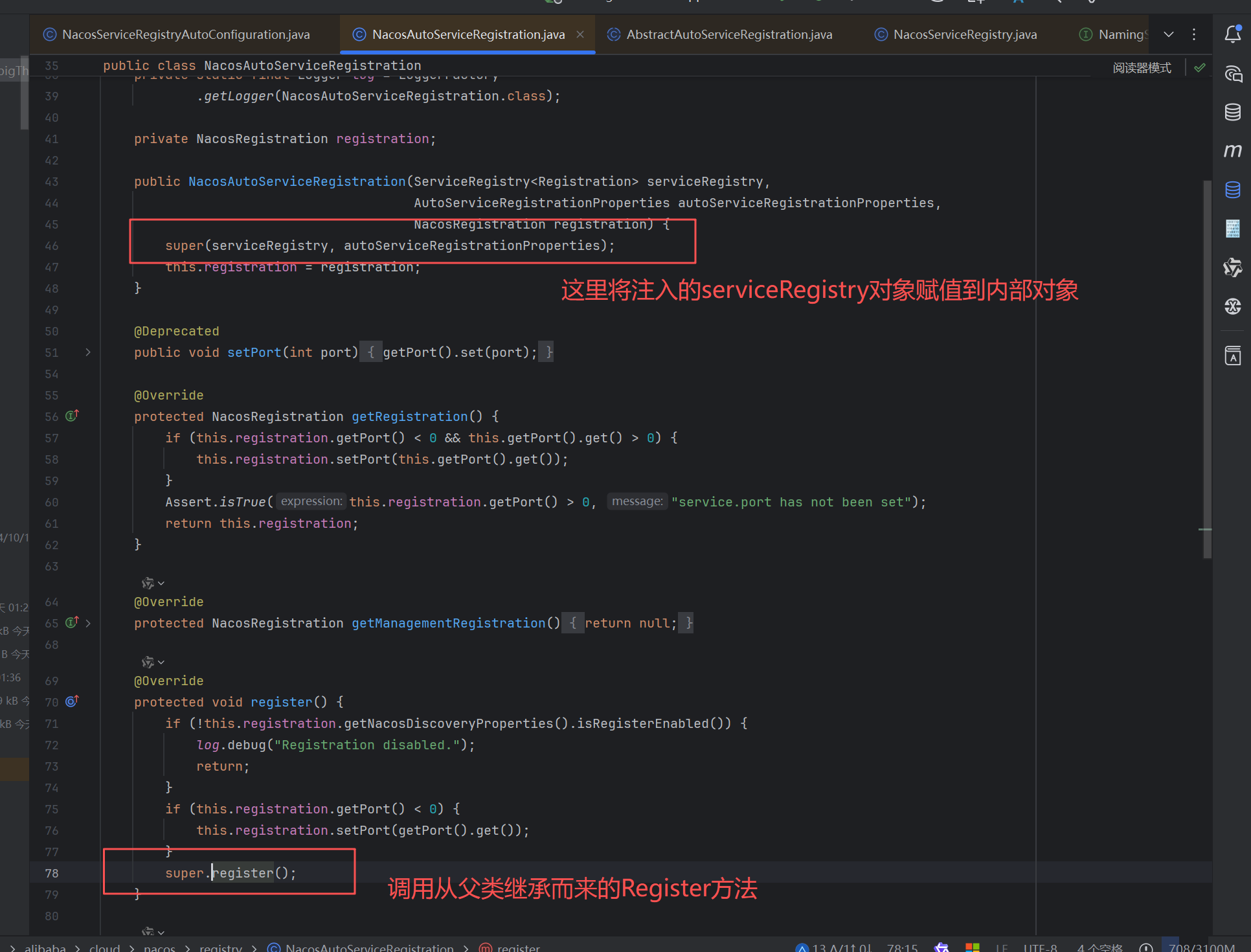Screen dimensions: 1251x952
Task: Open the translation book sidebar icon
Action: click(1232, 356)
